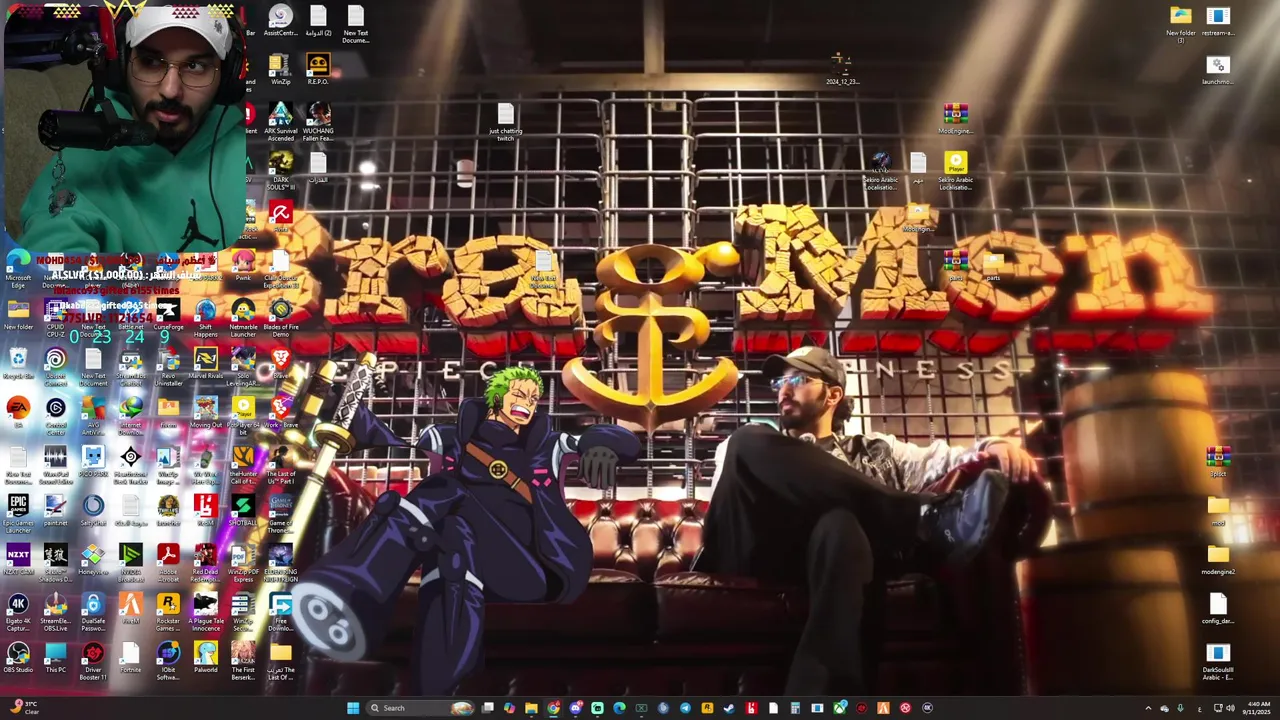Open the 'just chatting twitch' text file
Image resolution: width=1280 pixels, height=720 pixels.
pos(505,122)
